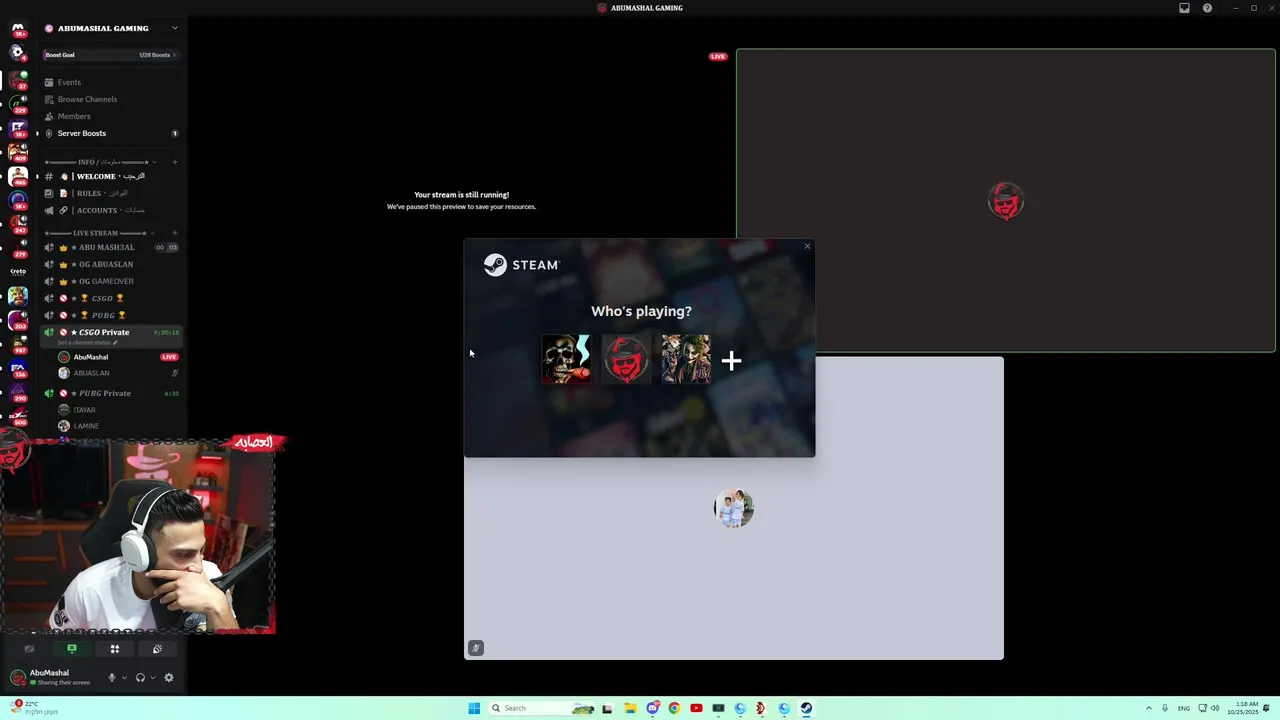Click the Steam logo in the dialog

521,265
